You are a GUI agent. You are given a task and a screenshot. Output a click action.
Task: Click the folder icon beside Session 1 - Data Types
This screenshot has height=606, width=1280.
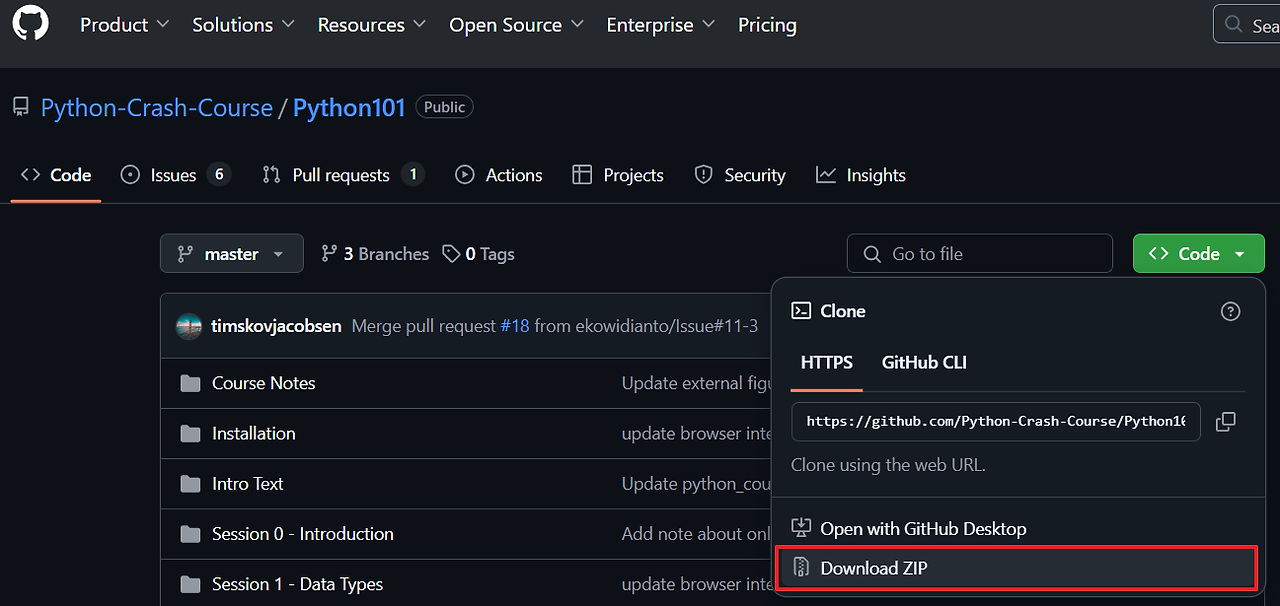tap(190, 584)
